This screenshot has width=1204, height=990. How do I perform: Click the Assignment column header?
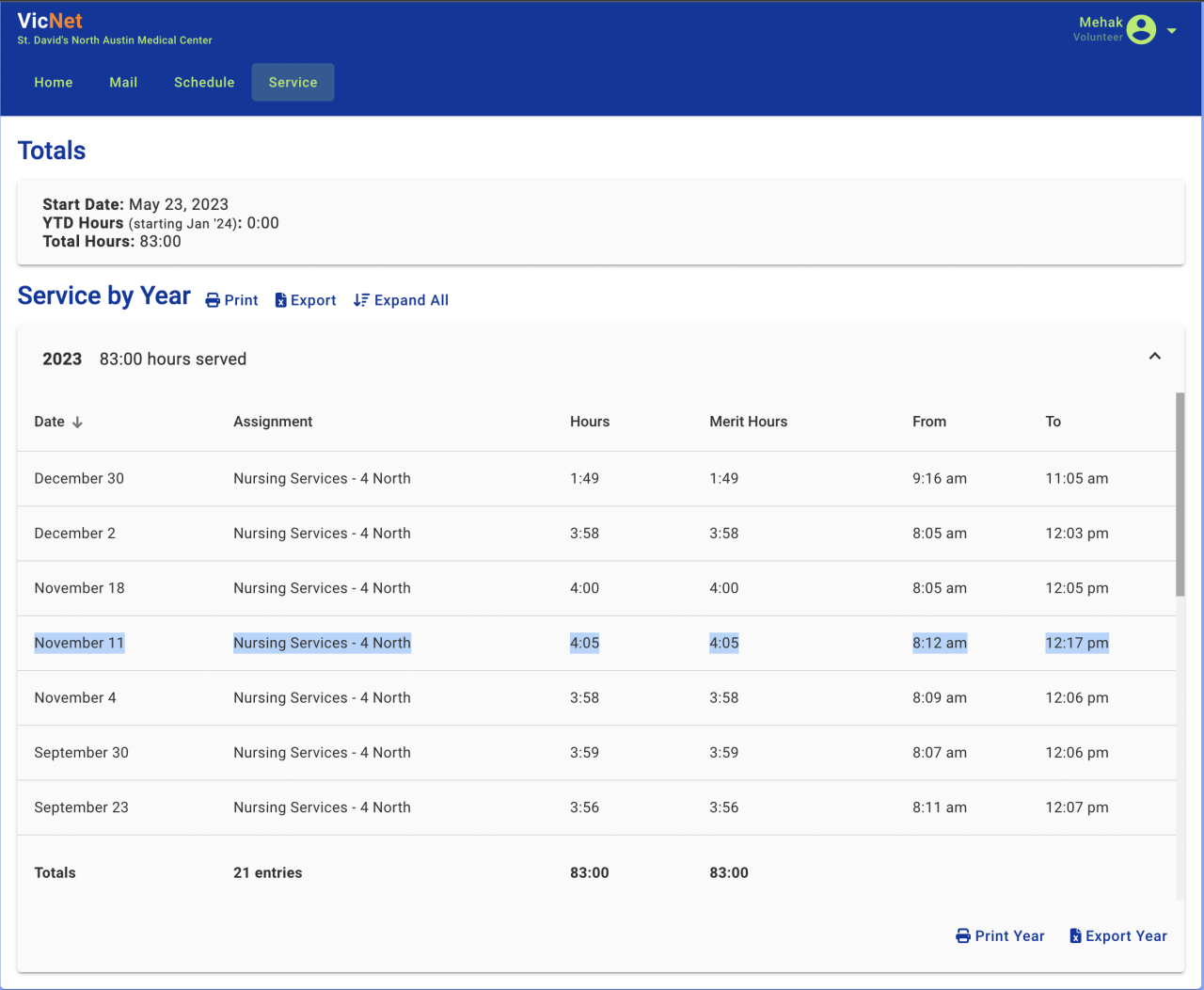(273, 422)
